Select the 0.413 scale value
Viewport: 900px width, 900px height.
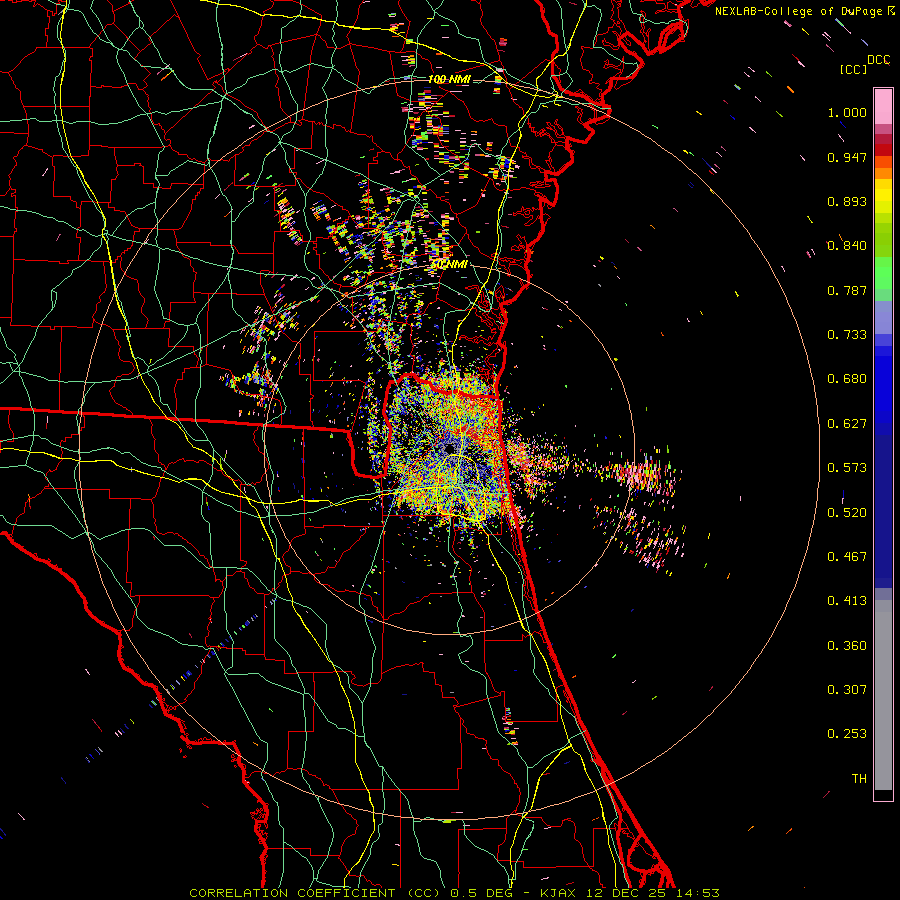pos(847,601)
